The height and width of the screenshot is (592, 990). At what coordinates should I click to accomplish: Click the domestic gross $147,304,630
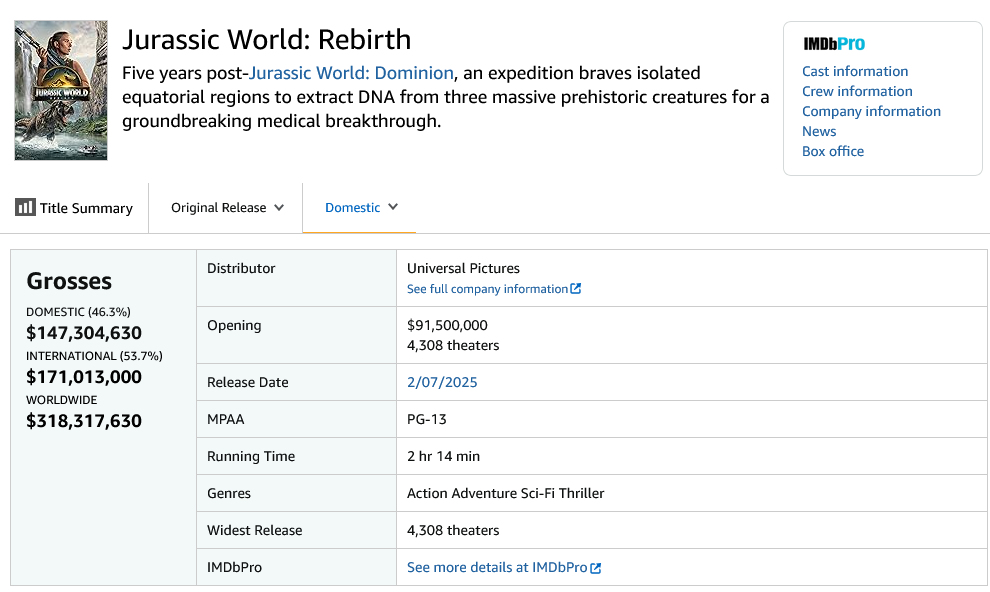[x=84, y=333]
